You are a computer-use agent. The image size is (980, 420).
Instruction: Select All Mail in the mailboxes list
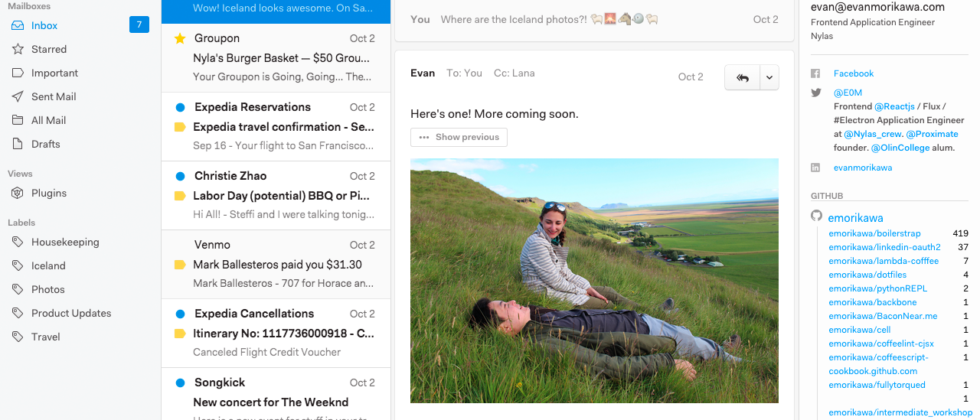pyautogui.click(x=49, y=120)
